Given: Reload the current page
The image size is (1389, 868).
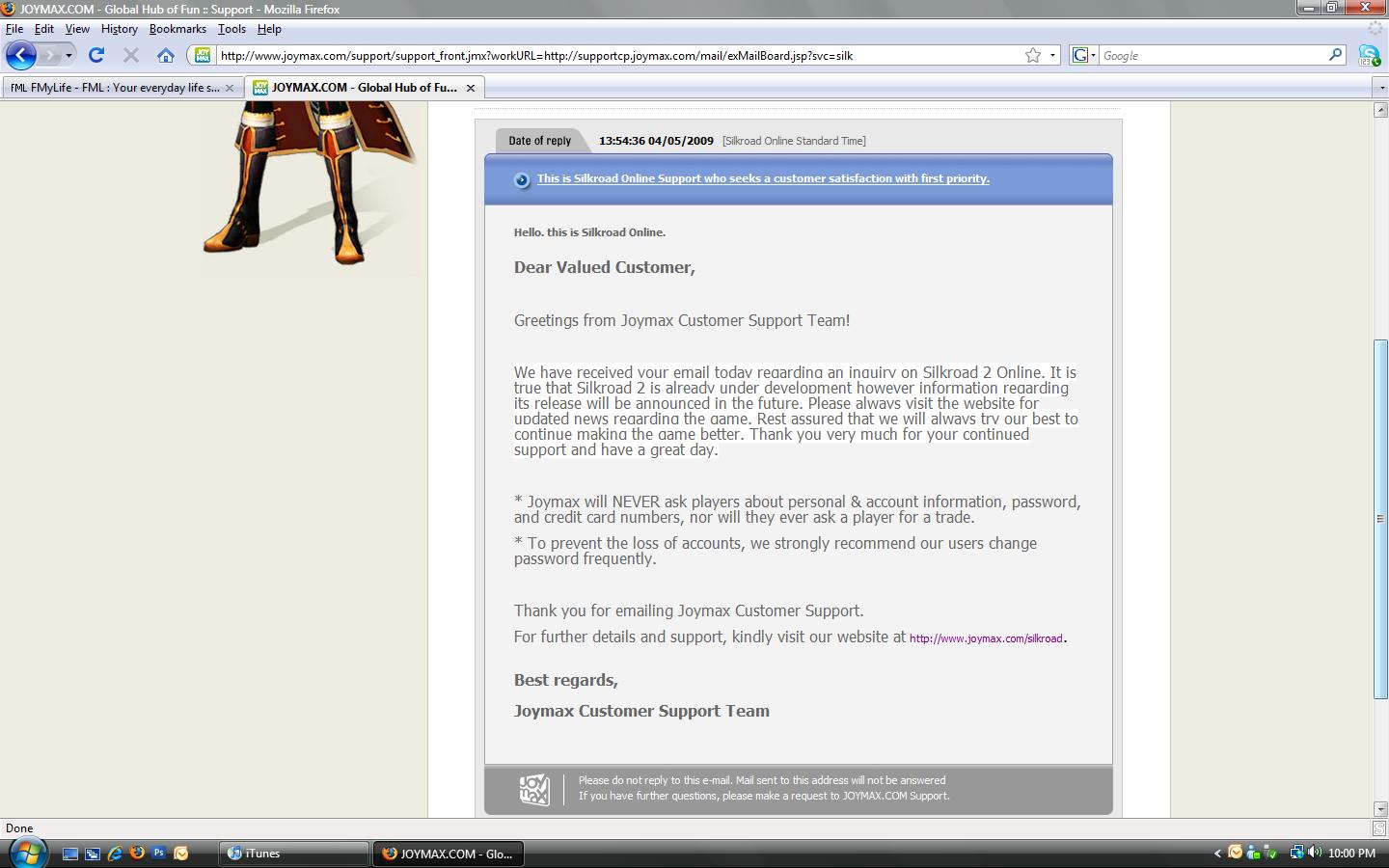Looking at the screenshot, I should [x=96, y=55].
